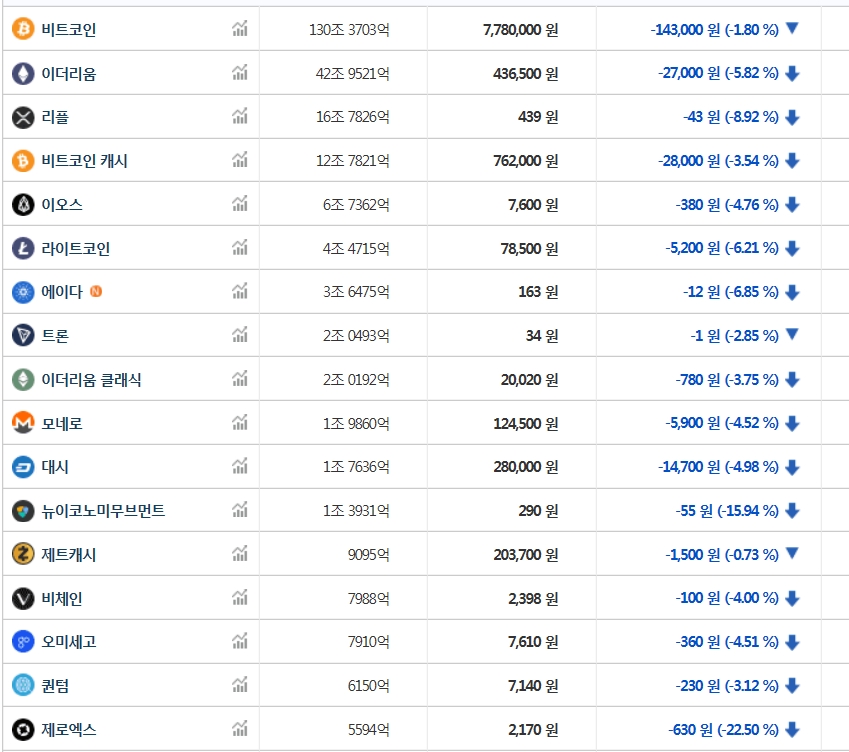Click the OmiseGo (오미세고) coin logo
The width and height of the screenshot is (849, 752).
tap(23, 642)
